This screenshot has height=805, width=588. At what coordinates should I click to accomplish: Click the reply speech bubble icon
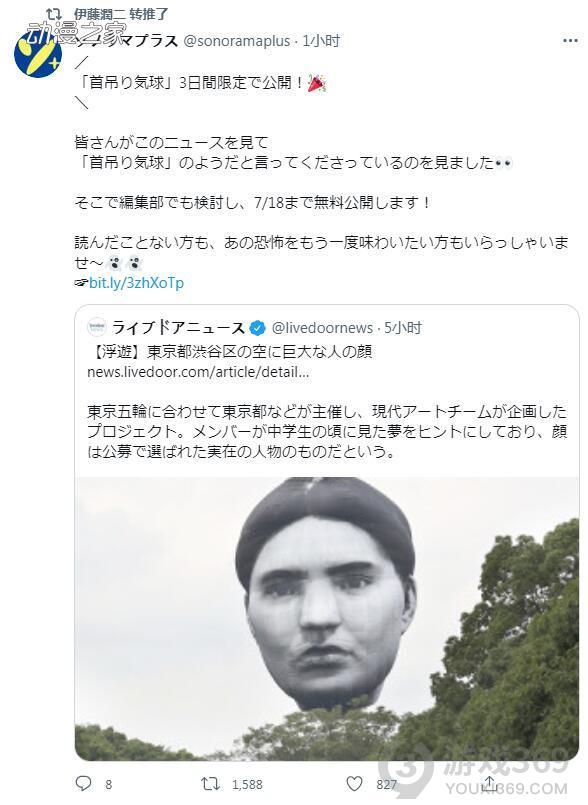click(x=83, y=783)
